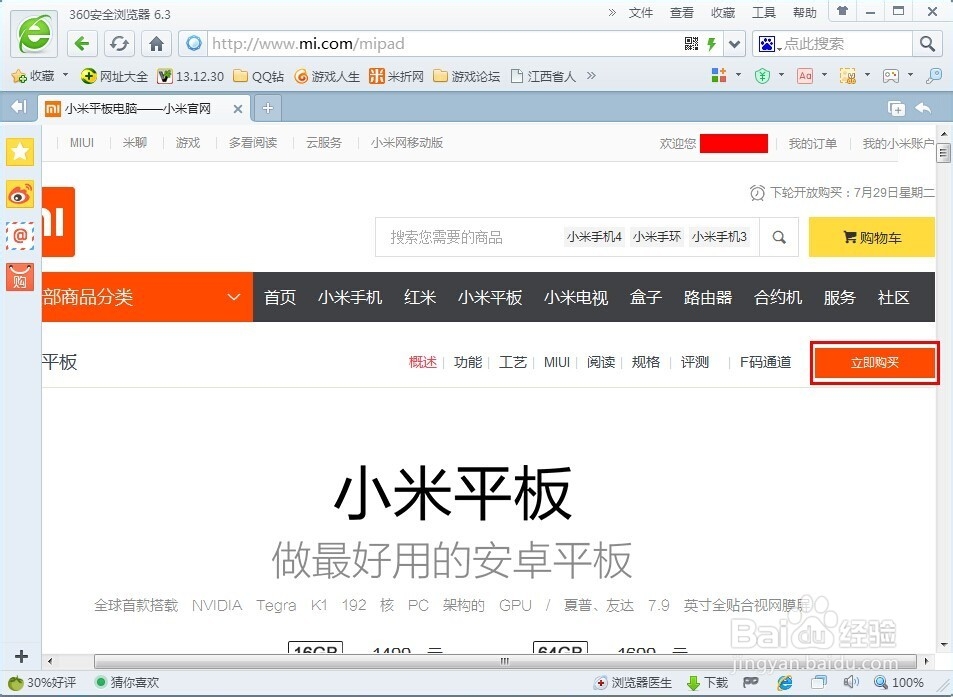
Task: Click the red Aa translate toolbar icon
Action: [x=805, y=75]
